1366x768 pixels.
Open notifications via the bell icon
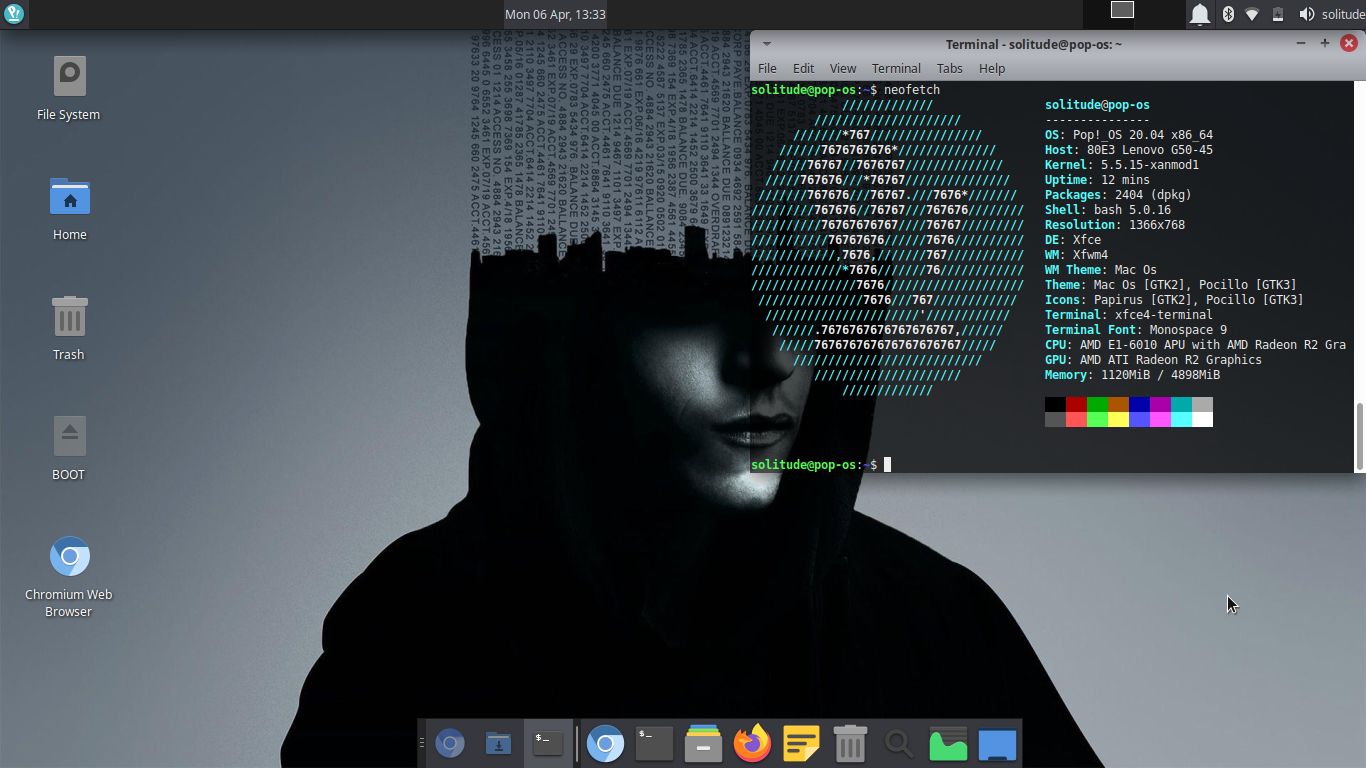tap(1200, 14)
